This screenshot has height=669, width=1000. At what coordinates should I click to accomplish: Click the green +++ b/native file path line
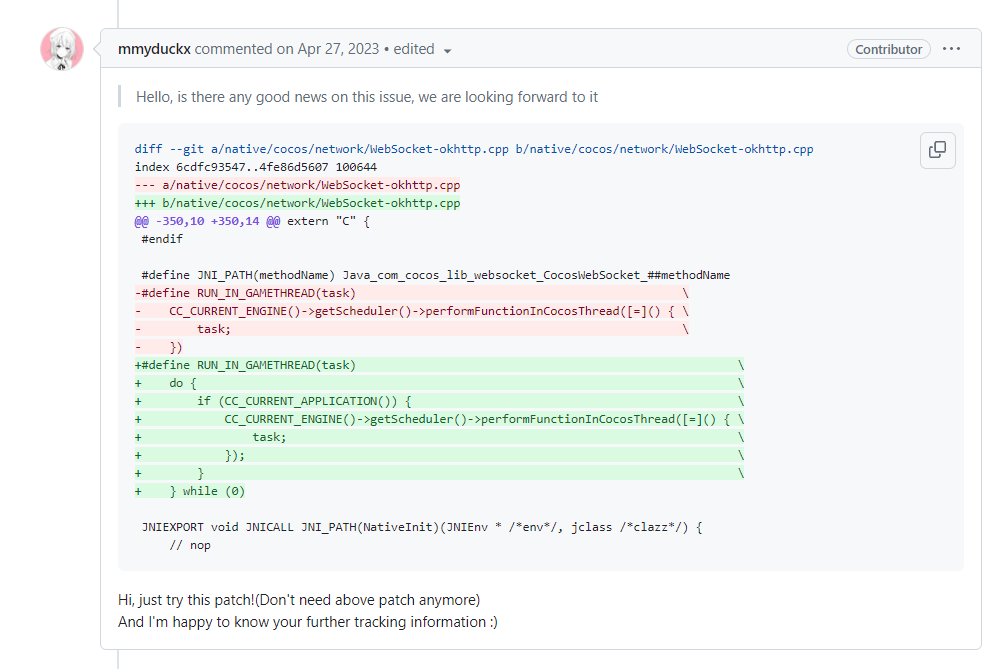pyautogui.click(x=298, y=203)
